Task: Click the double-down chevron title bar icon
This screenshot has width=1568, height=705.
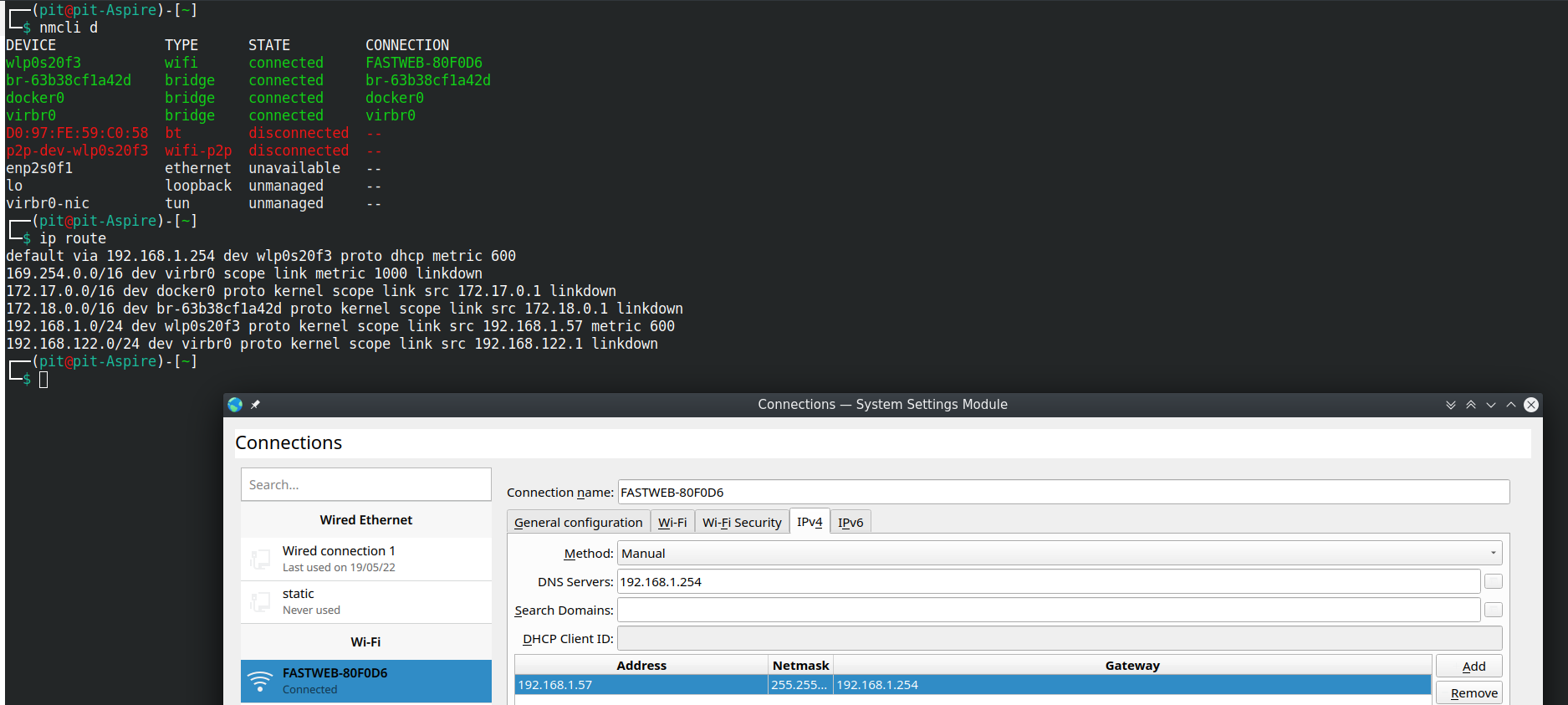Action: pyautogui.click(x=1451, y=405)
